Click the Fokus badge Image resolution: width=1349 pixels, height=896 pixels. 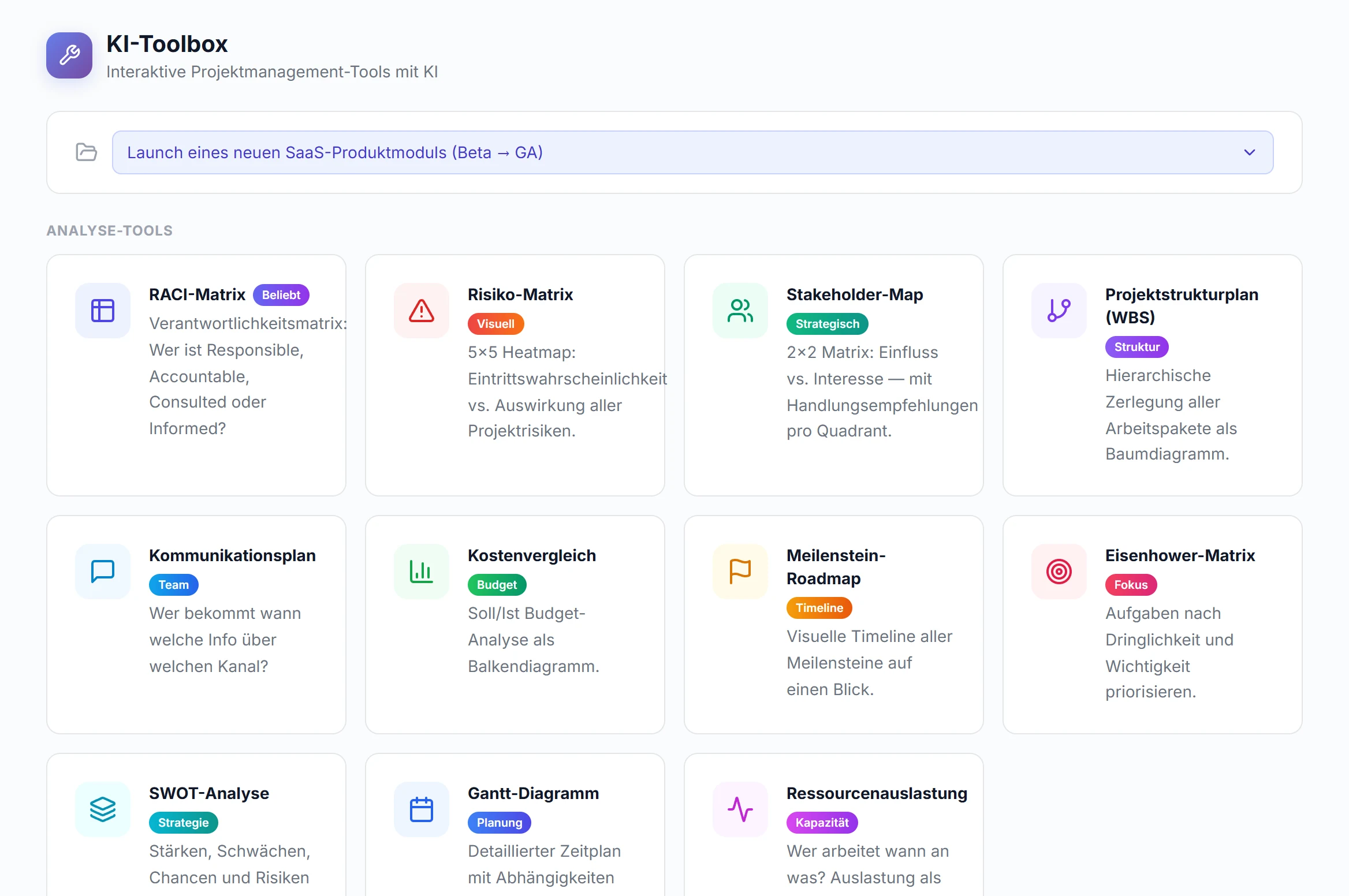(1131, 585)
